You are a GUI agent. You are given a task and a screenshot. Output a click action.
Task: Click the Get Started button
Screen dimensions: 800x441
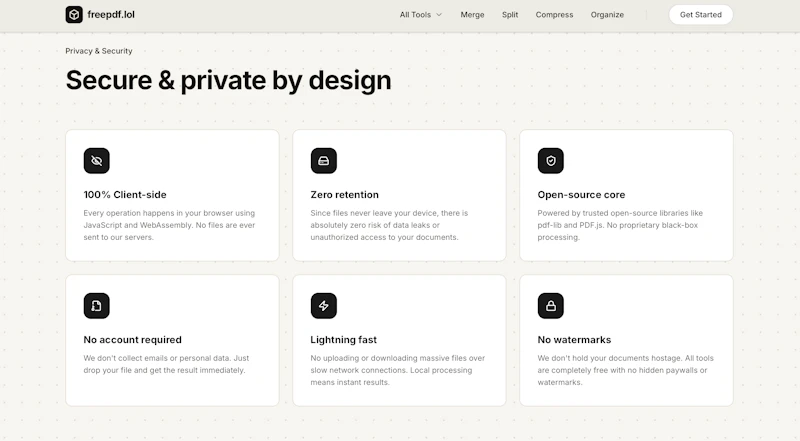click(701, 15)
